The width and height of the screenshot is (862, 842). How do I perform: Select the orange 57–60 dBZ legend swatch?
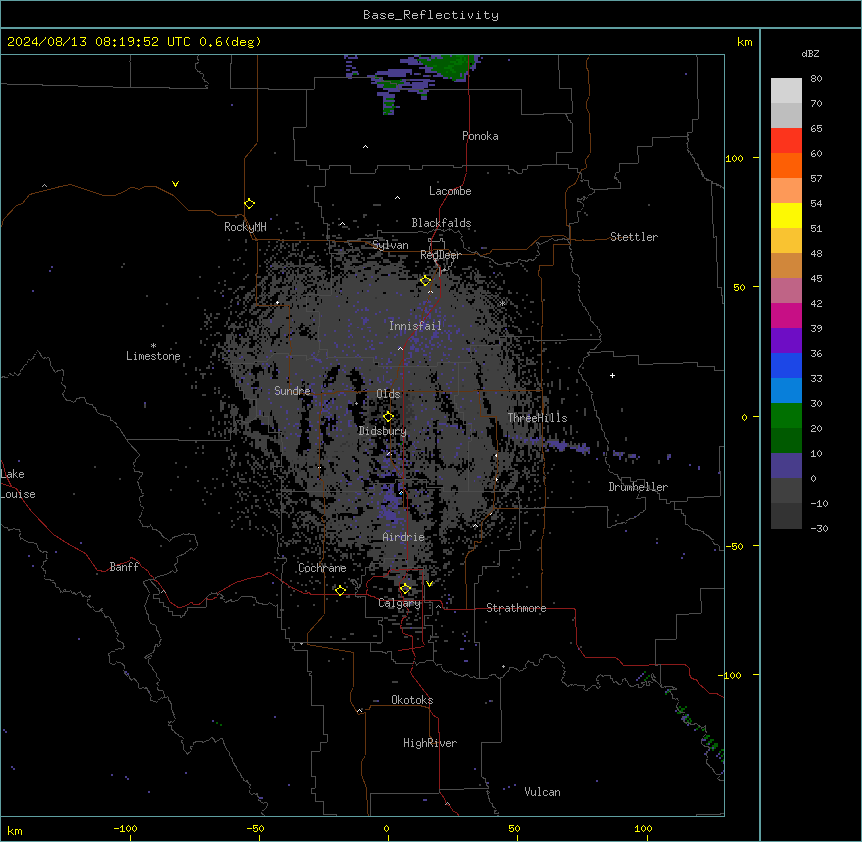tap(786, 165)
